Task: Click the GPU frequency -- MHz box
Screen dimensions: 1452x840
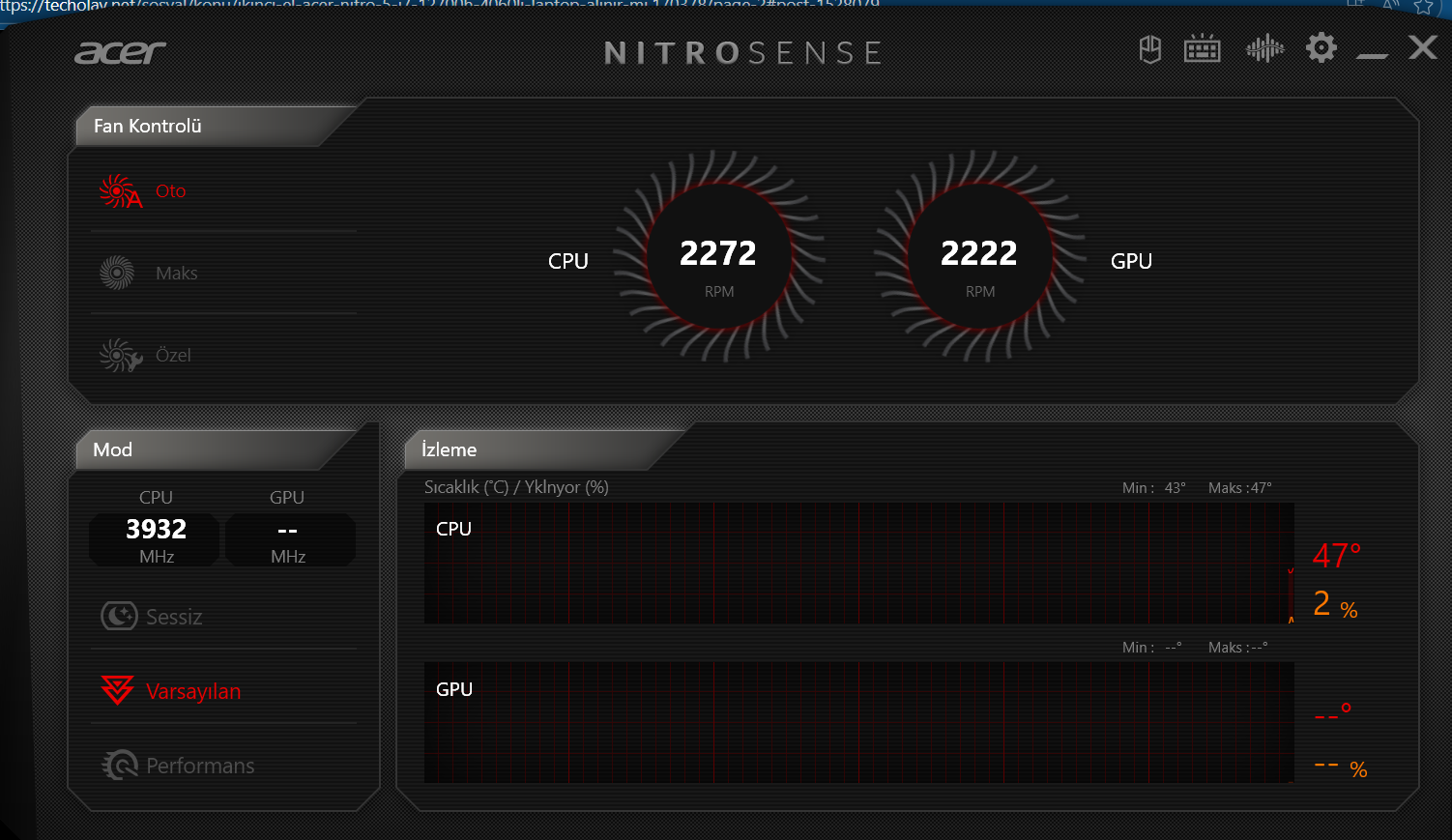Action: click(x=288, y=540)
